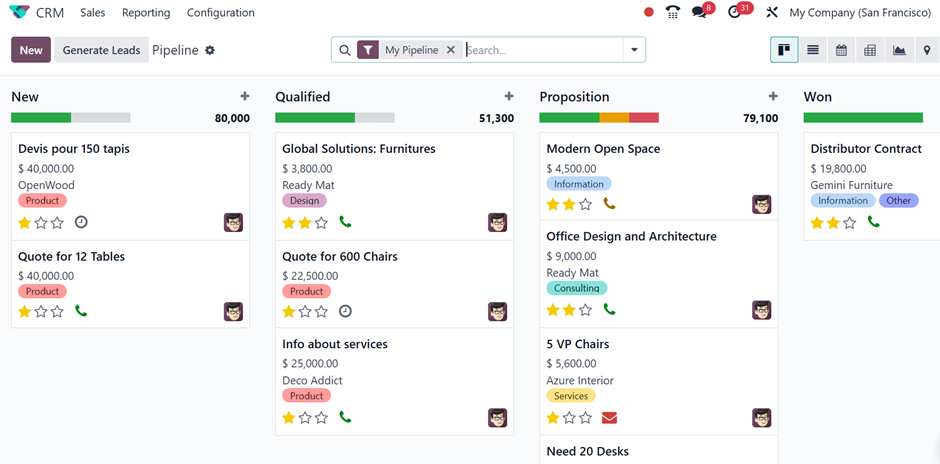
Task: Open the Pipeline gear settings menu
Action: 209,50
